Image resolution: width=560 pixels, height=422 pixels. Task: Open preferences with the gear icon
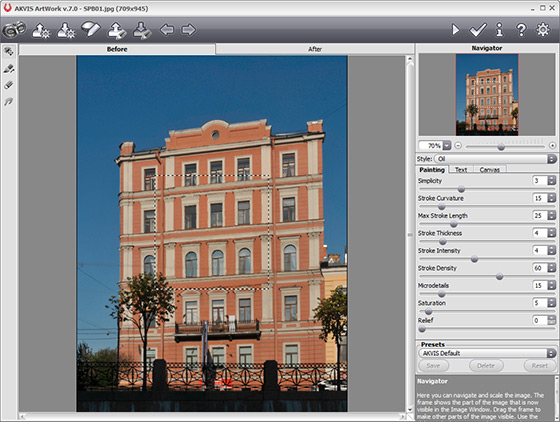pos(543,29)
